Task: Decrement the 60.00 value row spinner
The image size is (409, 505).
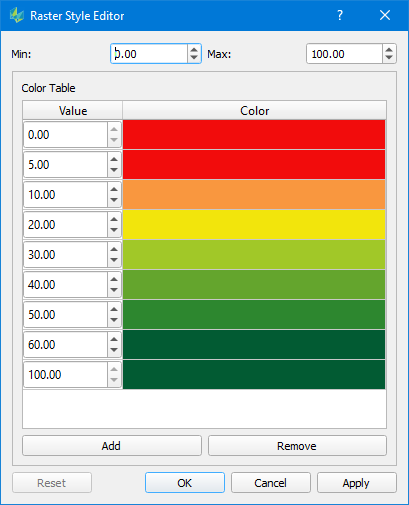Action: click(114, 350)
